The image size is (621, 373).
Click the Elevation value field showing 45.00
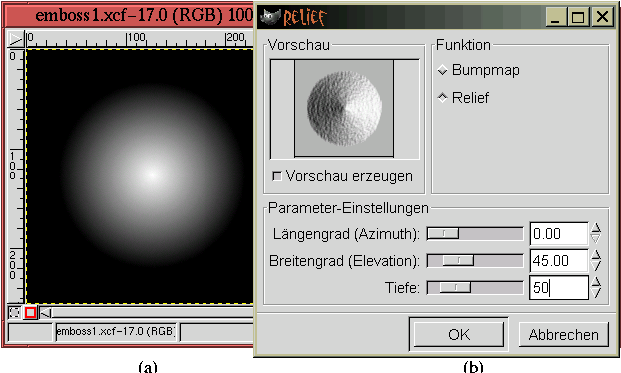click(559, 261)
